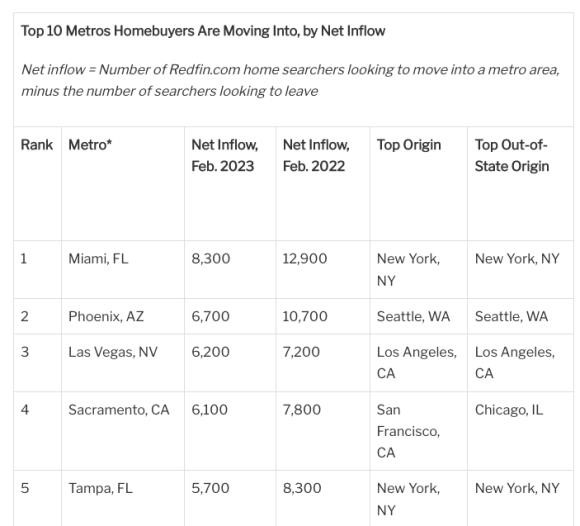Click the Net Inflow, Feb. 2022 header
The width and height of the screenshot is (580, 526).
(x=316, y=155)
